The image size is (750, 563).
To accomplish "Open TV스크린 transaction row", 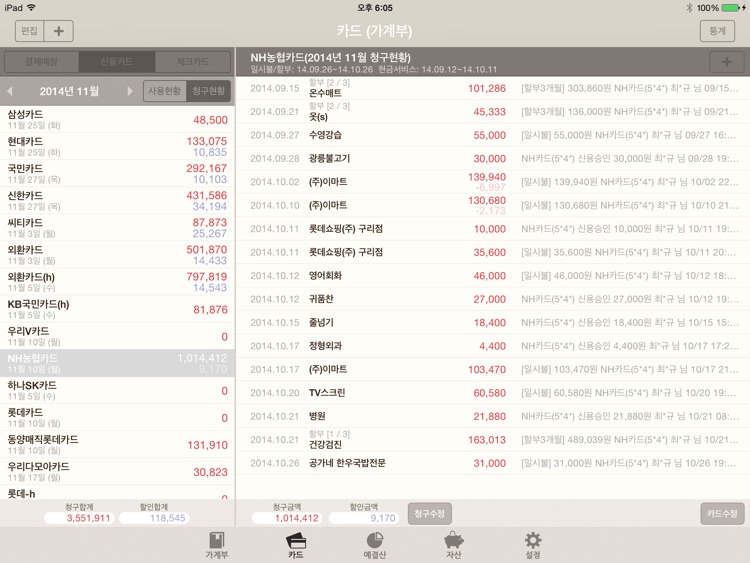I will coord(493,393).
